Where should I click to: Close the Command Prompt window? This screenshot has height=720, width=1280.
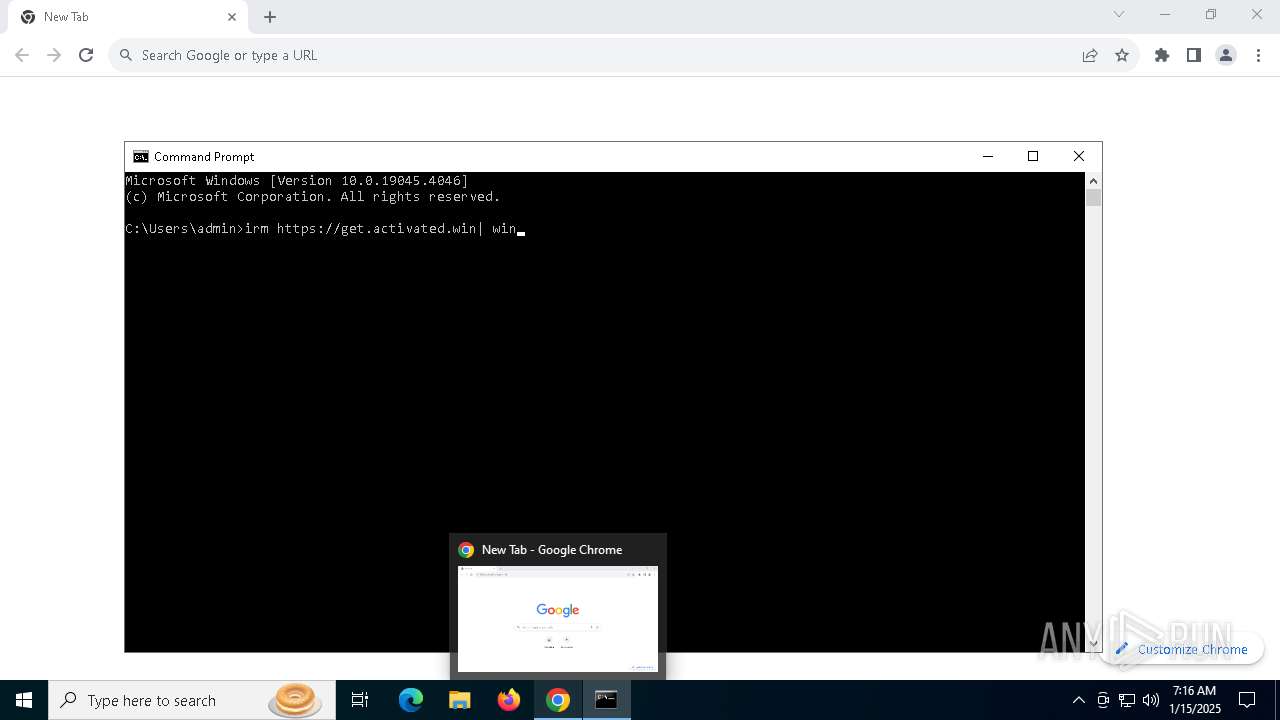coord(1078,156)
